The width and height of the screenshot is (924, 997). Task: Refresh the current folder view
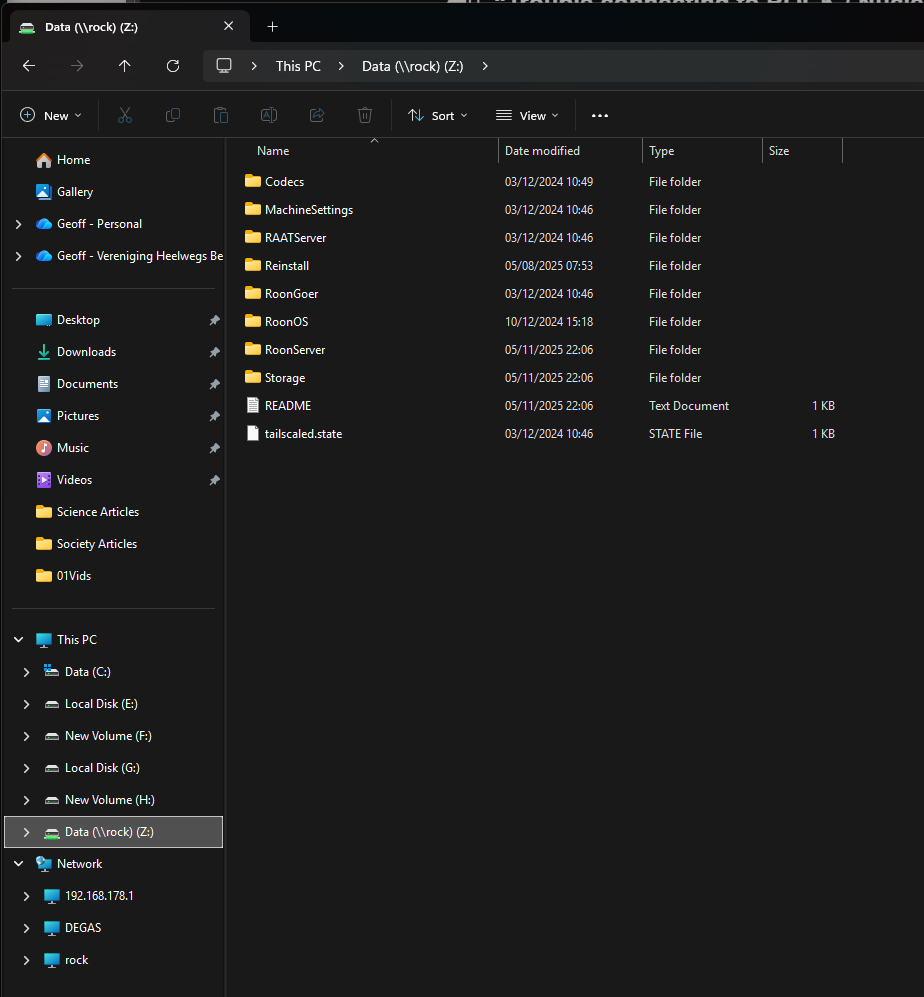(173, 66)
